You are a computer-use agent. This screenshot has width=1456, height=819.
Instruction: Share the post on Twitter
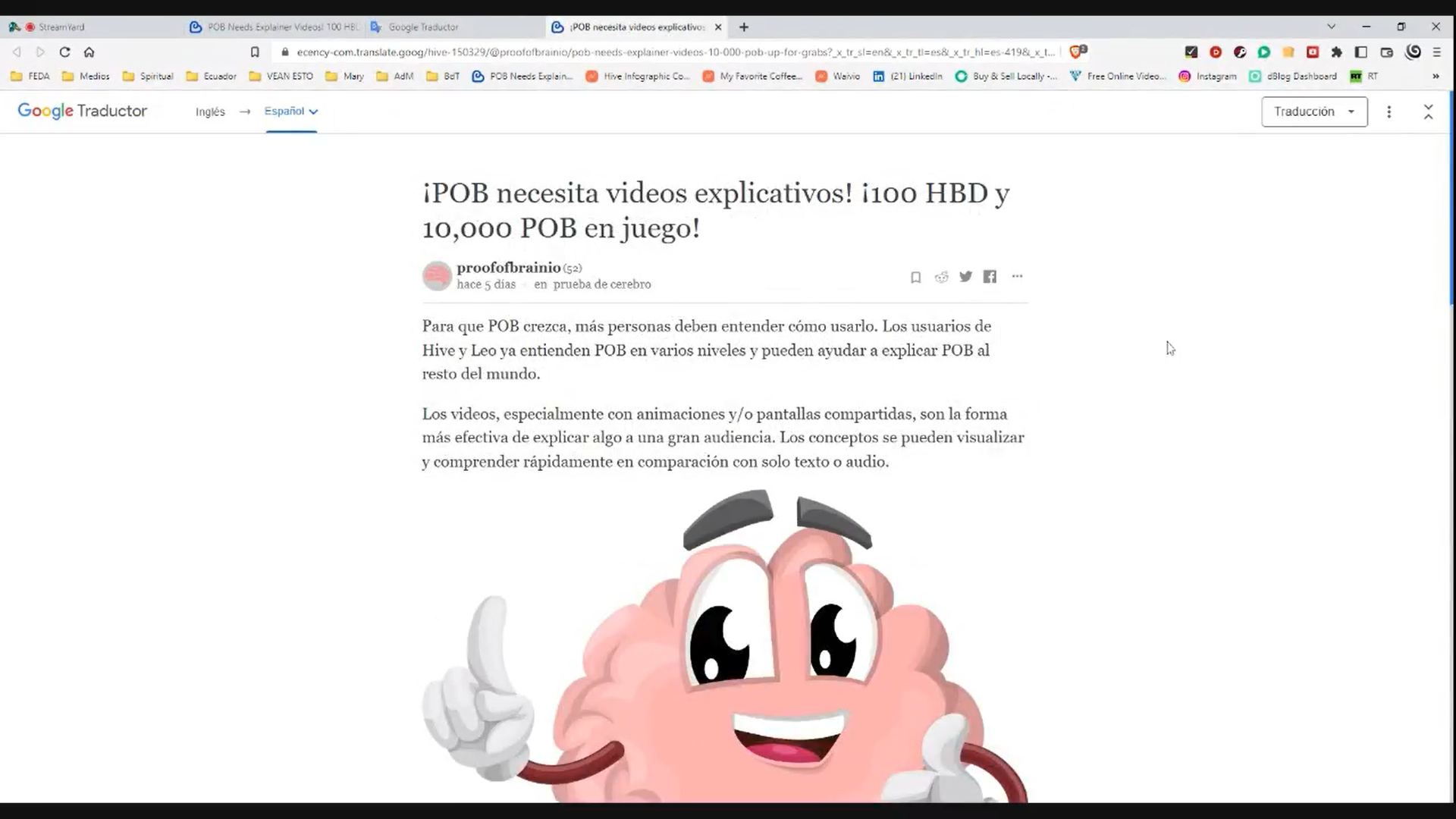tap(965, 277)
